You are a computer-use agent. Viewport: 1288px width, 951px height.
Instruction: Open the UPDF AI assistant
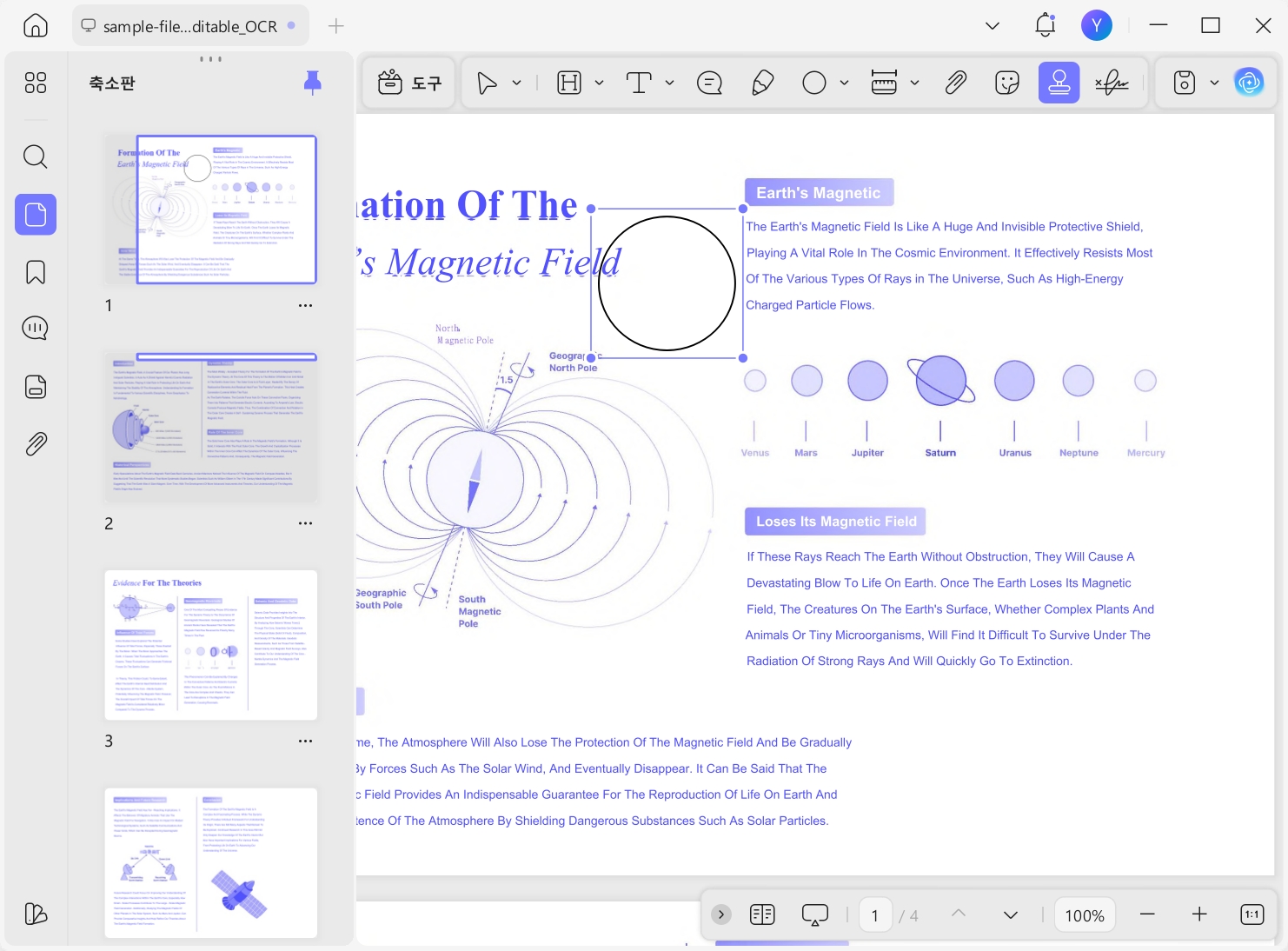pyautogui.click(x=1249, y=83)
